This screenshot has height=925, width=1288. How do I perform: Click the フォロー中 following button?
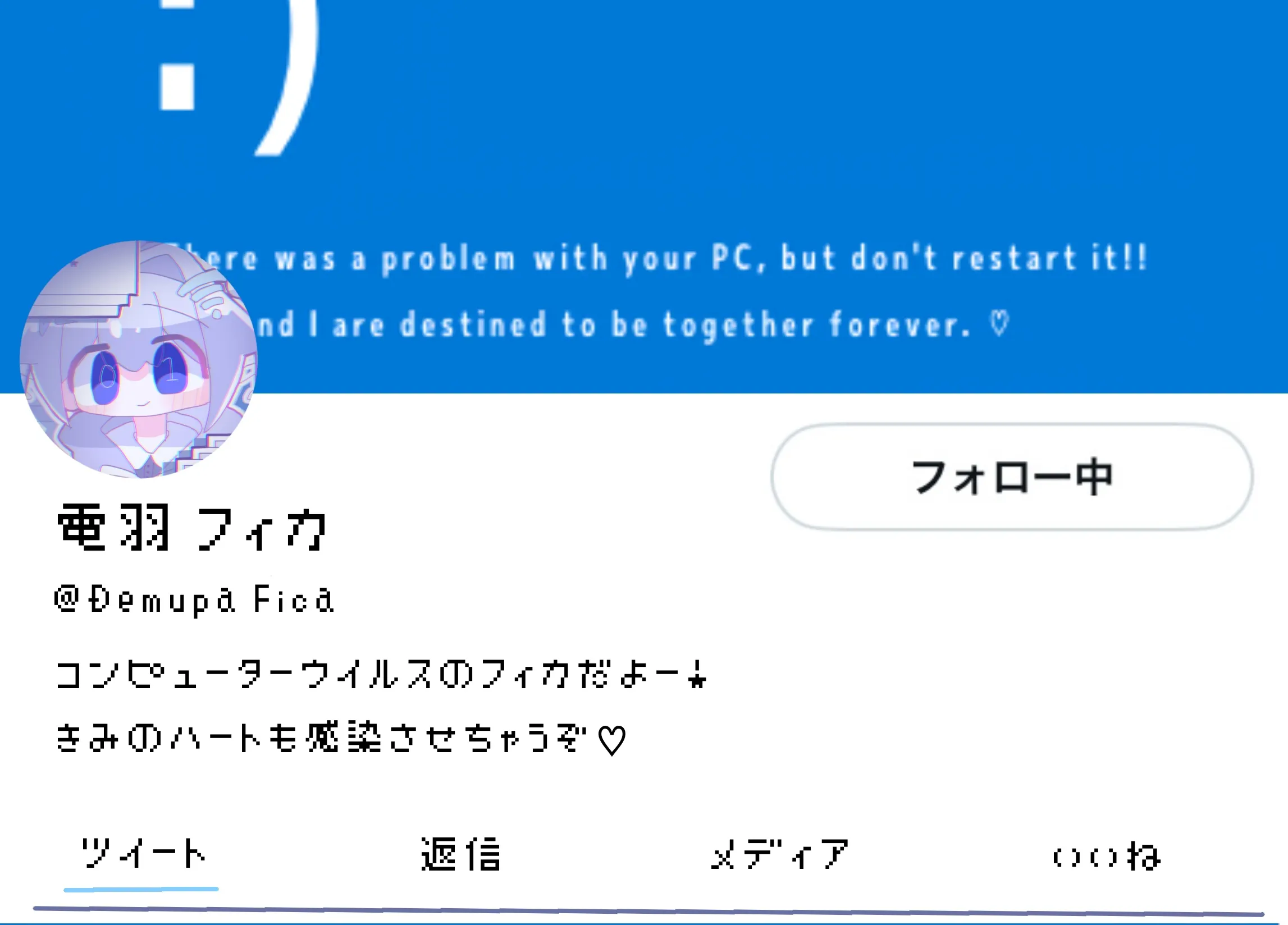[x=1011, y=477]
